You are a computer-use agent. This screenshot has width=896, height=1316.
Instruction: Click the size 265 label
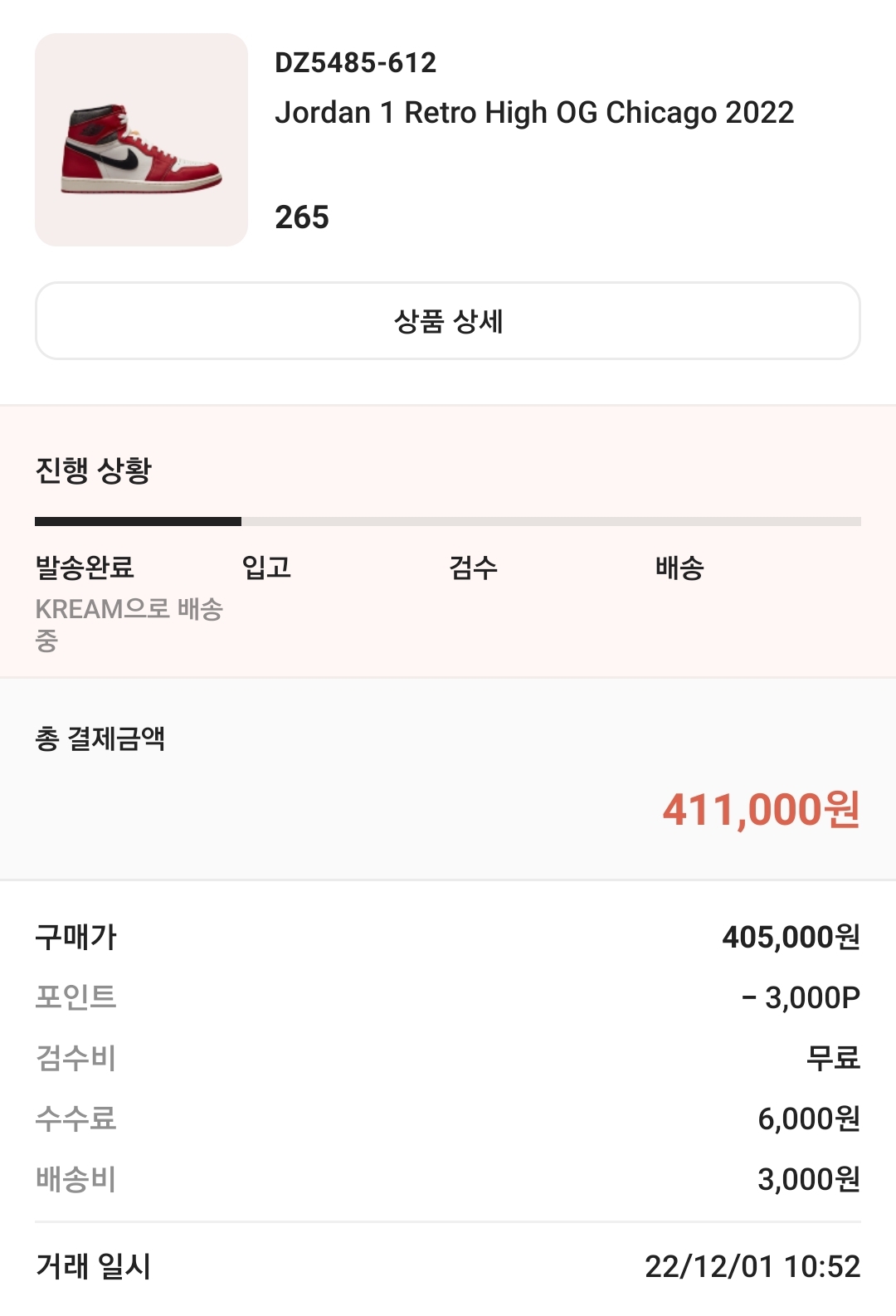pyautogui.click(x=302, y=217)
